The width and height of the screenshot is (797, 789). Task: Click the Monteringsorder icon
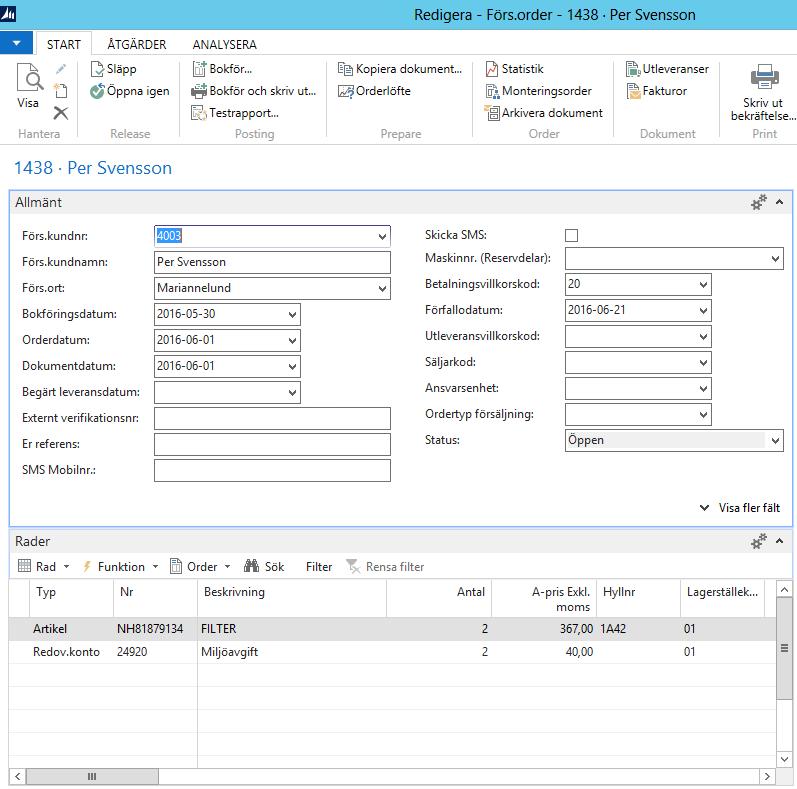point(492,91)
